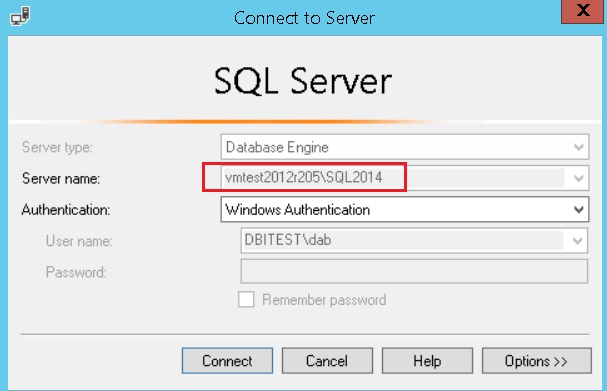Click the Connect button
The image size is (607, 391).
click(x=227, y=360)
